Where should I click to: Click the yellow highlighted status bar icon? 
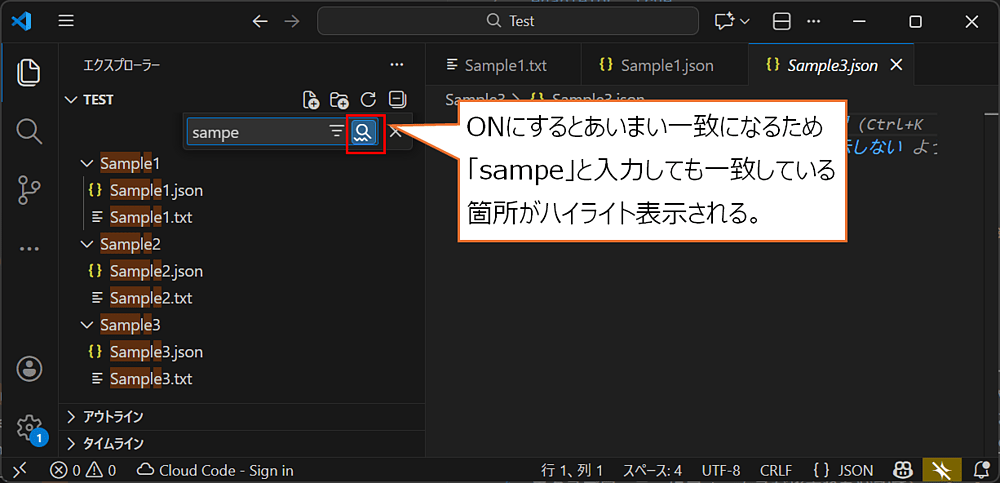click(941, 471)
